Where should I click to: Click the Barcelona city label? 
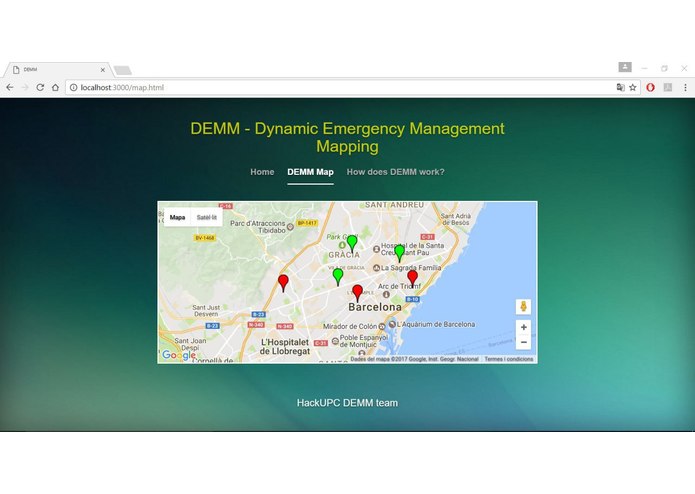[375, 307]
